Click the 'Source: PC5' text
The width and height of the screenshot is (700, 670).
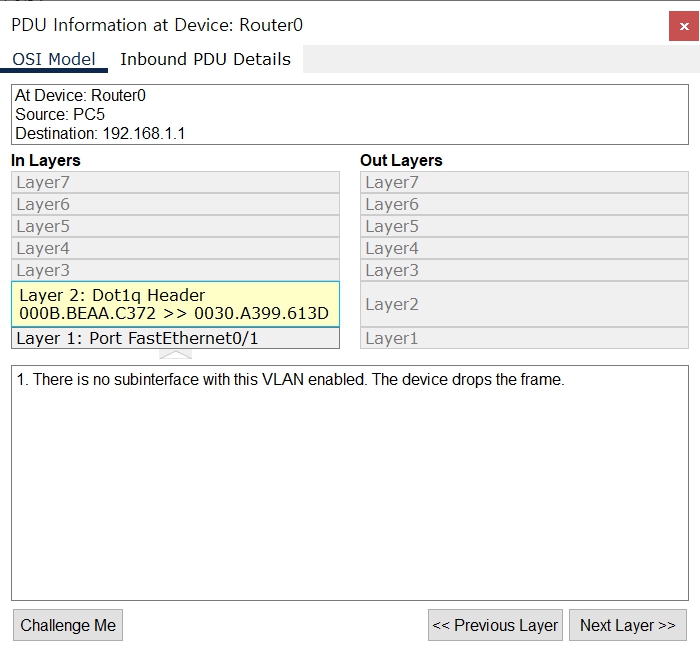[60, 114]
